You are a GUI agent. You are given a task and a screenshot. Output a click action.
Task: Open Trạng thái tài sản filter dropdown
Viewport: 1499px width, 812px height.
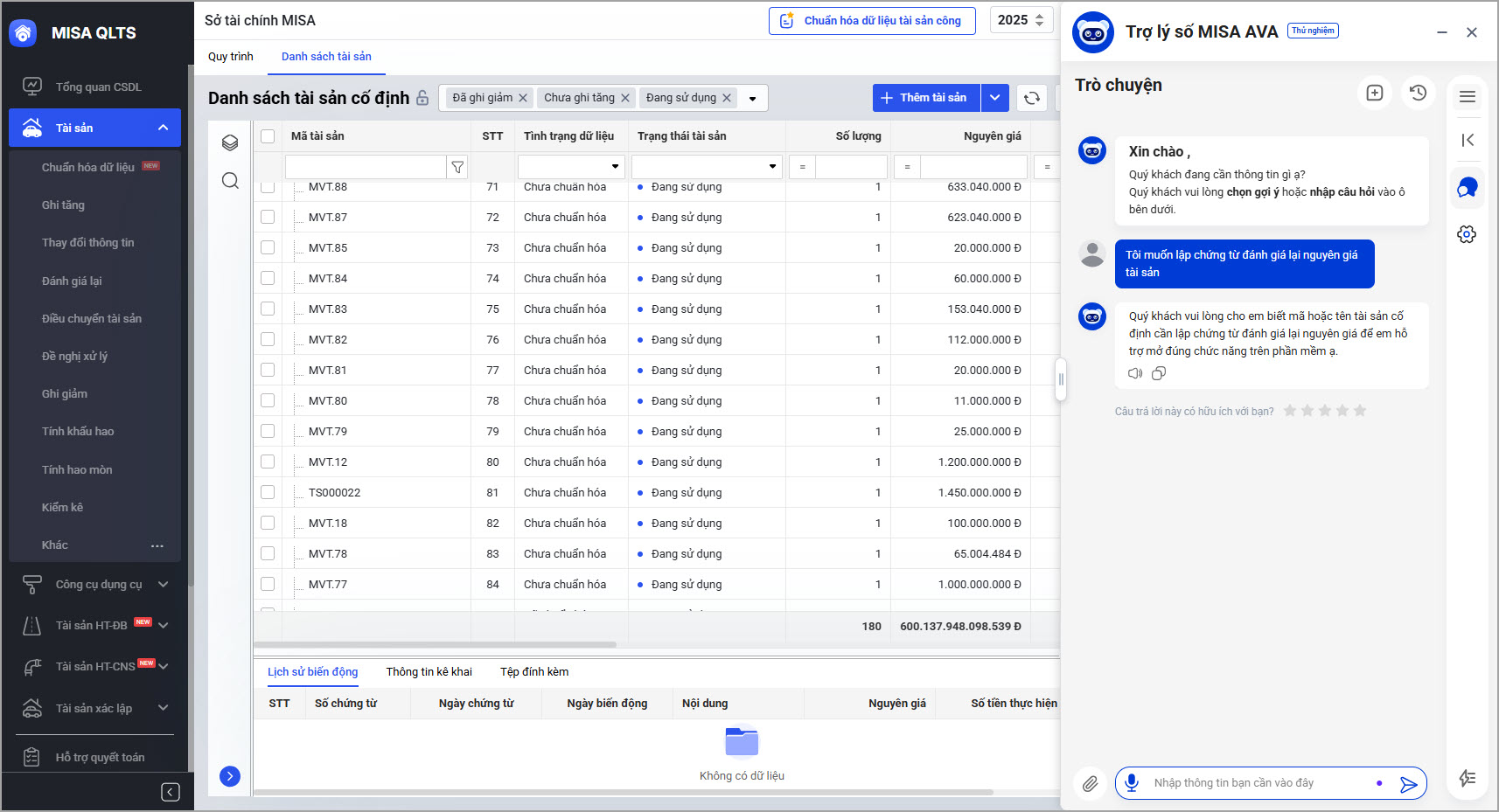[x=773, y=167]
